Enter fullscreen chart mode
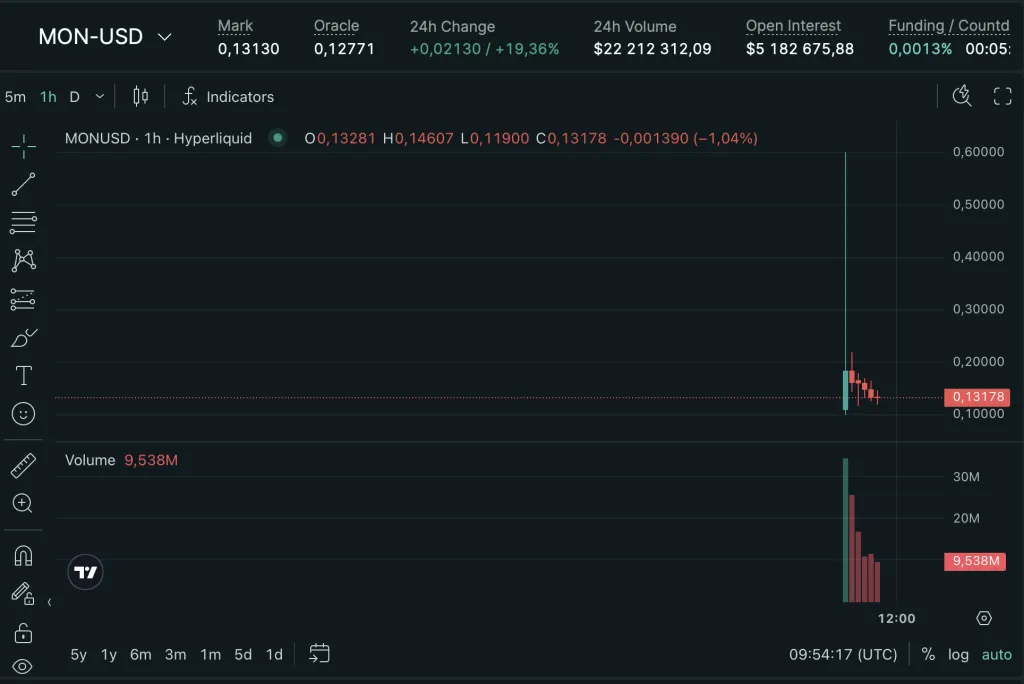This screenshot has height=684, width=1024. [1002, 96]
